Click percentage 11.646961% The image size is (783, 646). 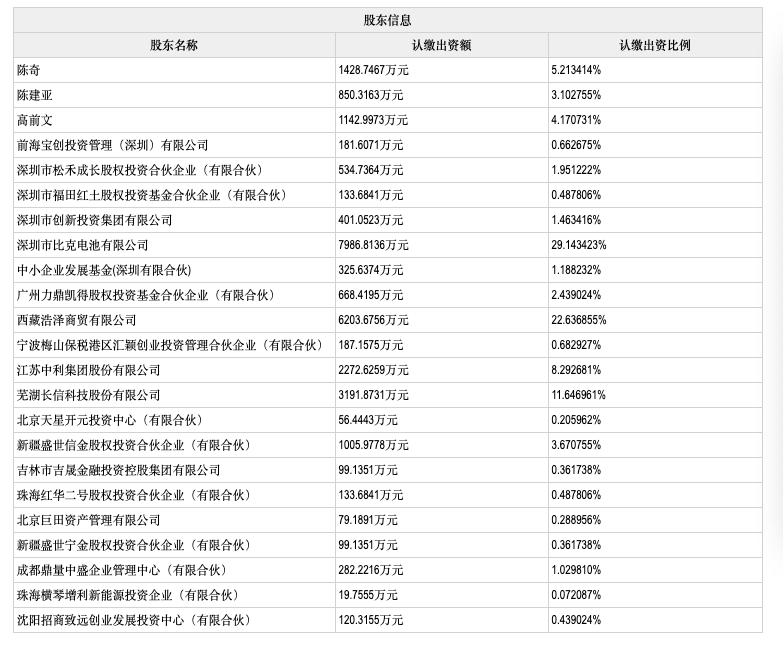[x=578, y=395]
